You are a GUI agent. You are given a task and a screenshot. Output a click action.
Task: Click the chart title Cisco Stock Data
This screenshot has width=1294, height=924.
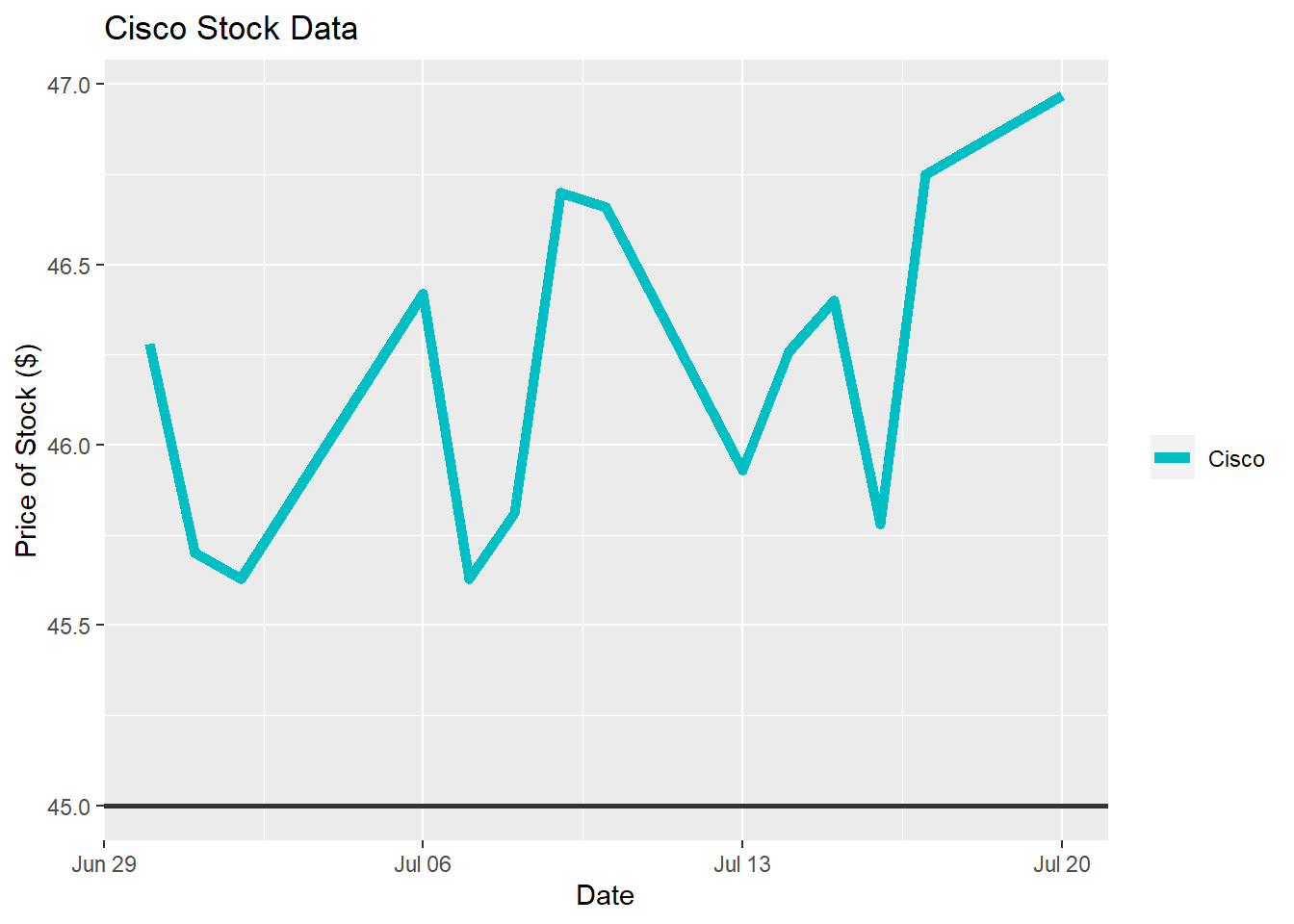(x=231, y=29)
